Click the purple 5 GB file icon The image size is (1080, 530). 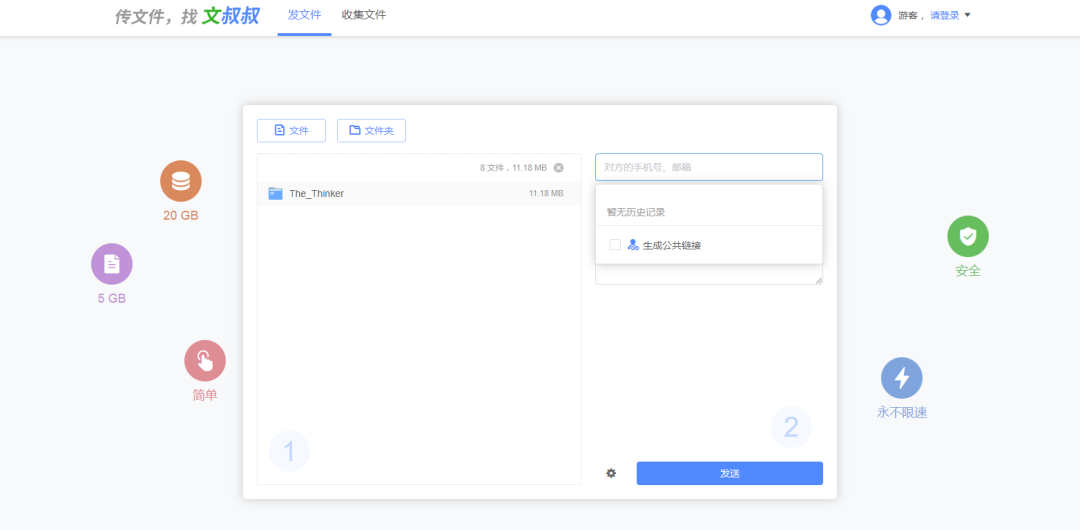tap(112, 264)
